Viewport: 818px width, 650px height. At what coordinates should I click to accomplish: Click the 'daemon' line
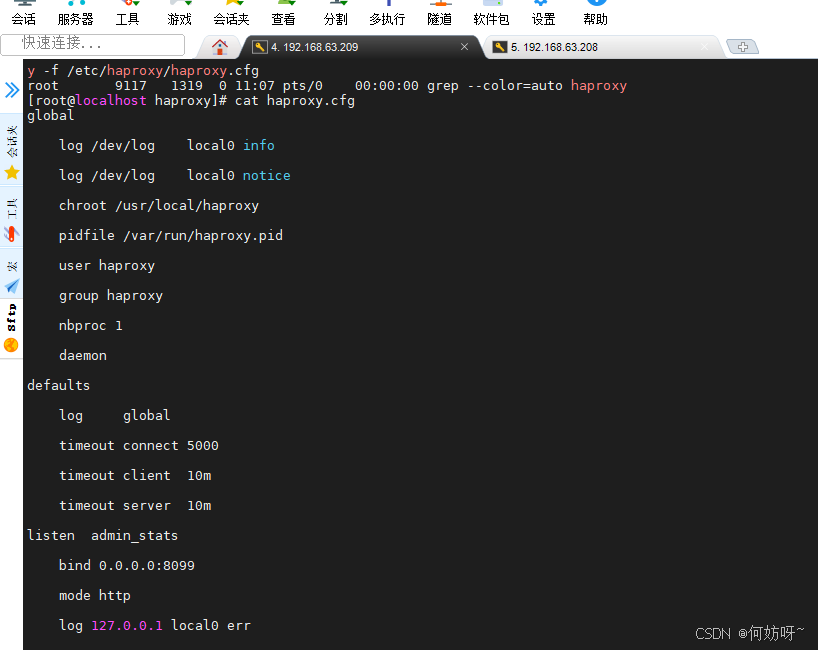pos(82,355)
